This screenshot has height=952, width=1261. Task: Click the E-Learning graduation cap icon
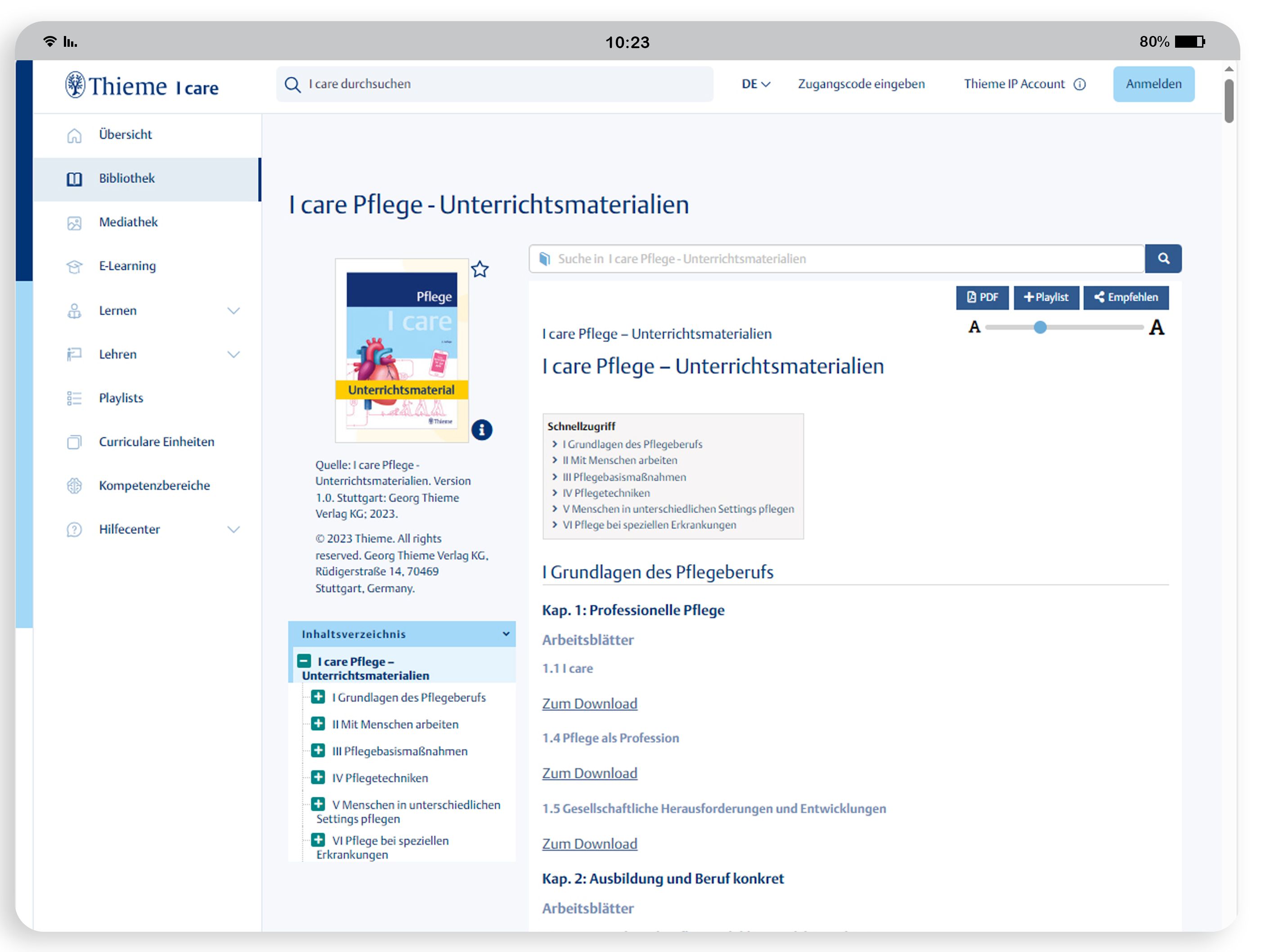pos(74,266)
